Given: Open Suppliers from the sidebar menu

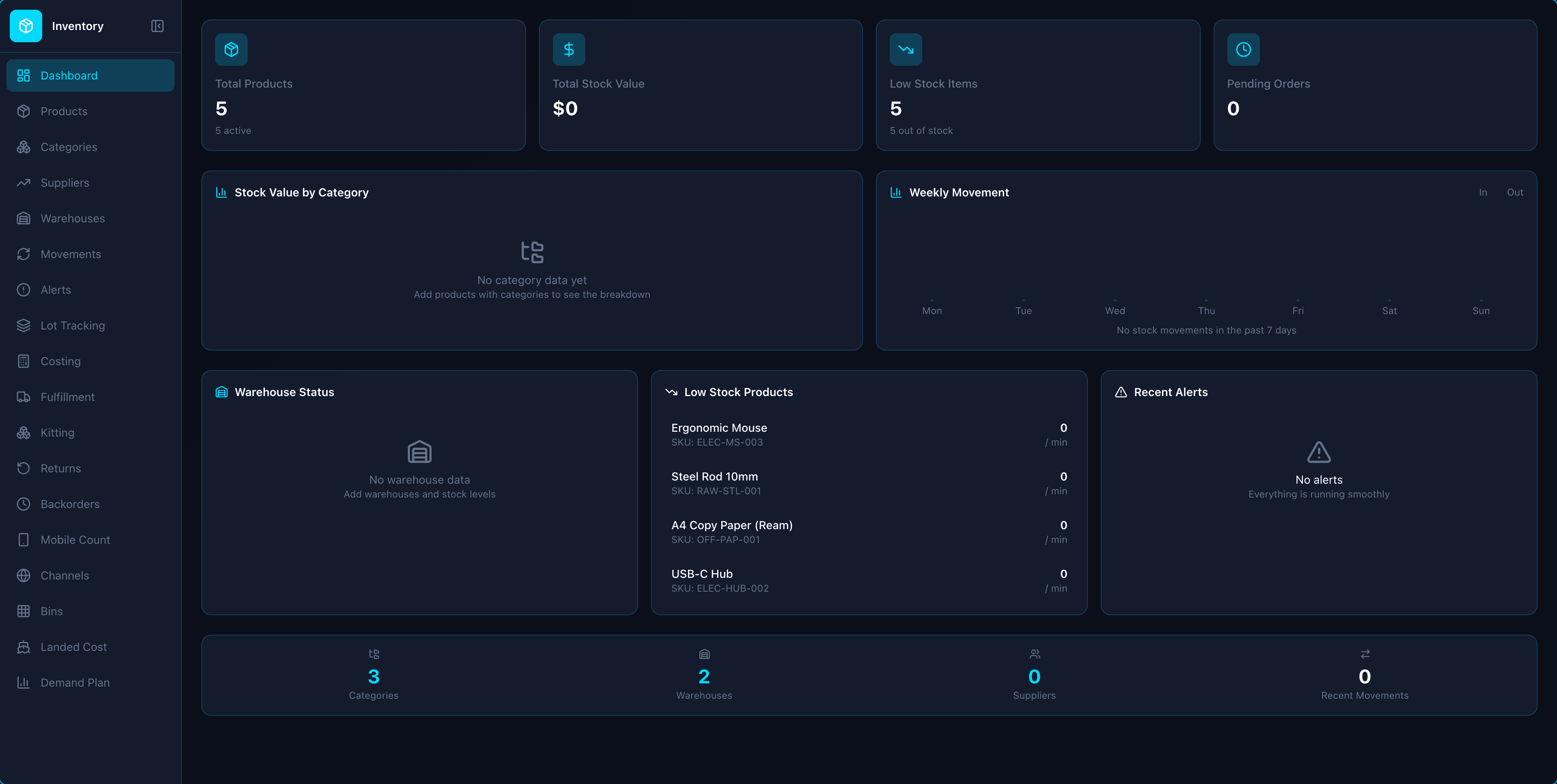Looking at the screenshot, I should coord(65,183).
